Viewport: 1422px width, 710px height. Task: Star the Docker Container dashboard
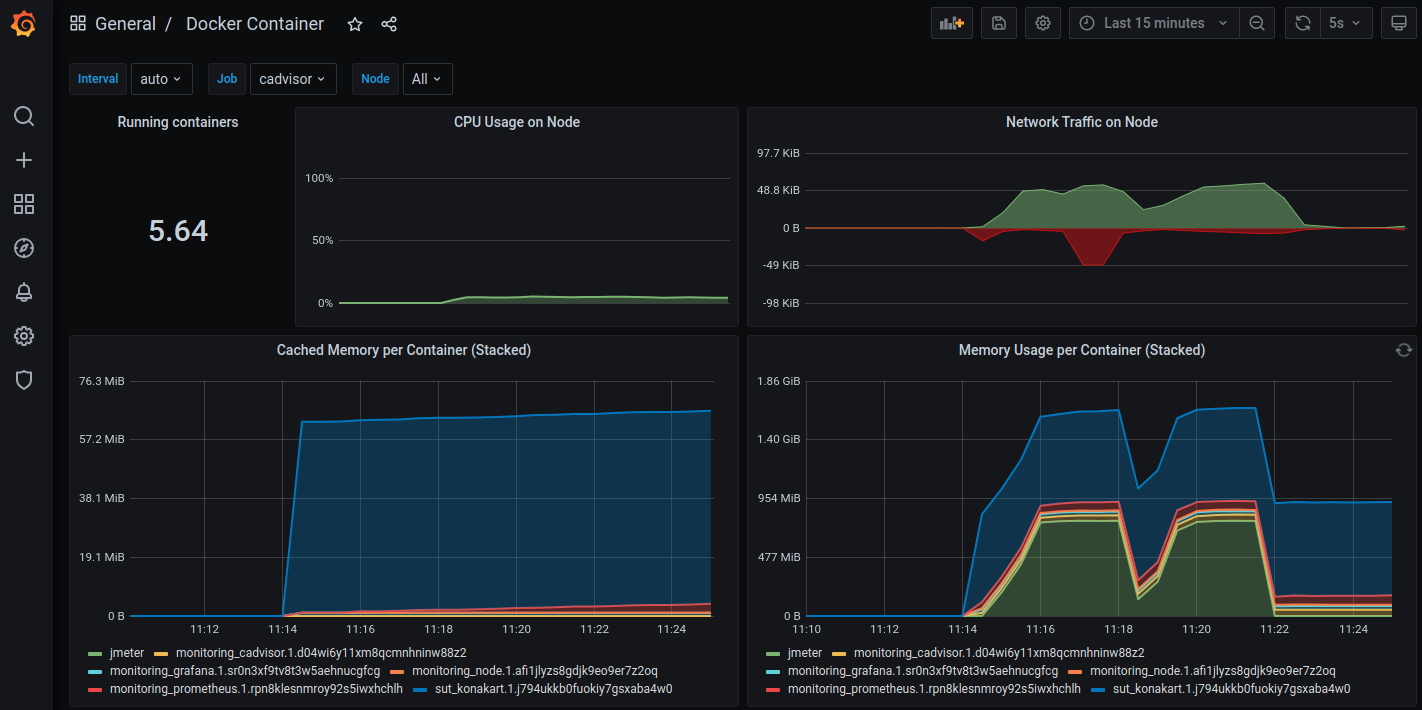tap(355, 24)
